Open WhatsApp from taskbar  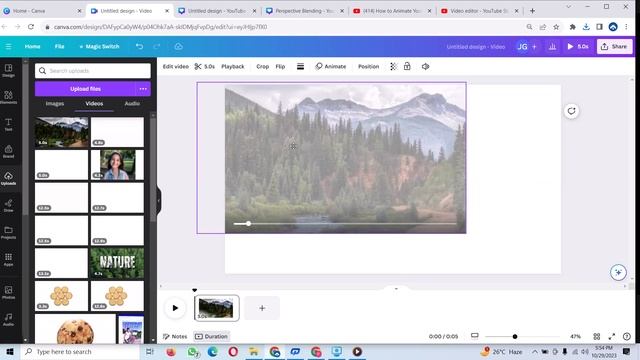(193, 351)
